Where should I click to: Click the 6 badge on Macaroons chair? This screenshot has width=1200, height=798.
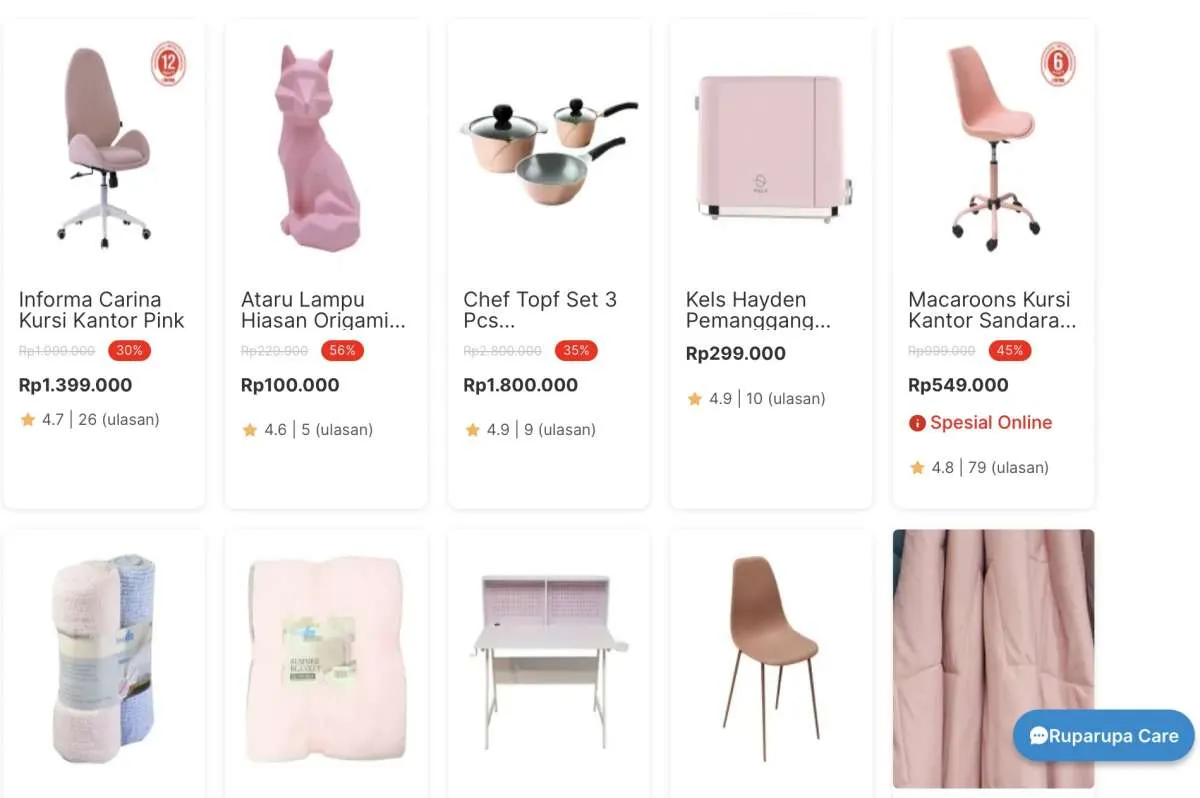coord(1058,65)
